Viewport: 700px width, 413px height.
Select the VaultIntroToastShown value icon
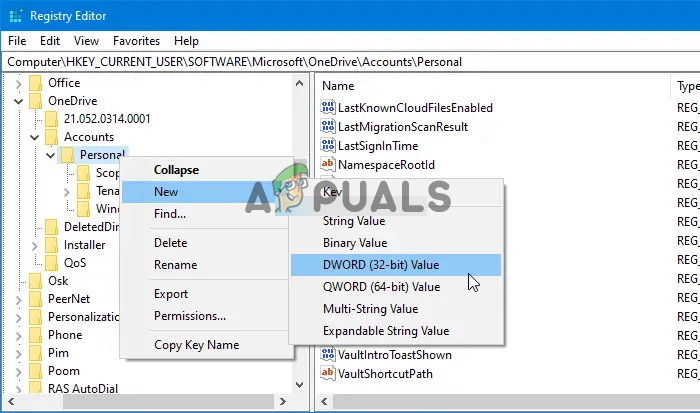pos(328,355)
